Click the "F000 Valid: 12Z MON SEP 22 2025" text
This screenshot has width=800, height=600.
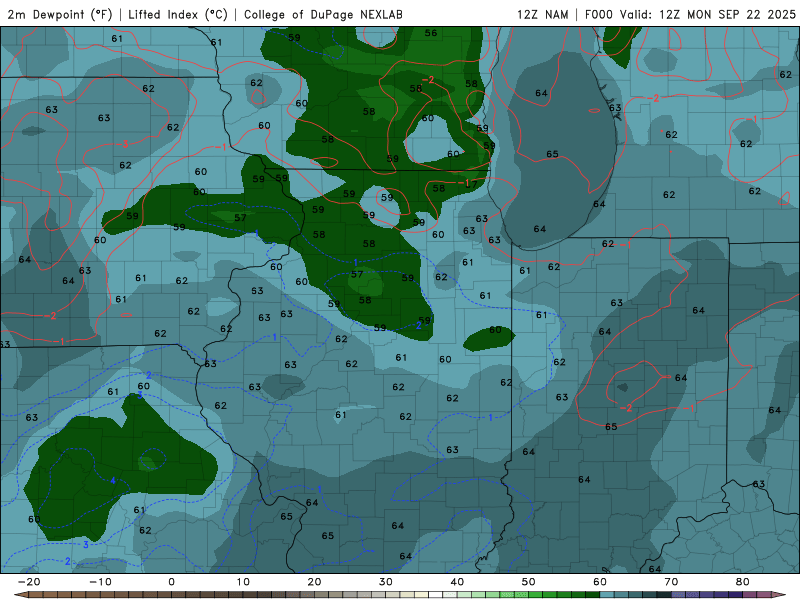690,14
